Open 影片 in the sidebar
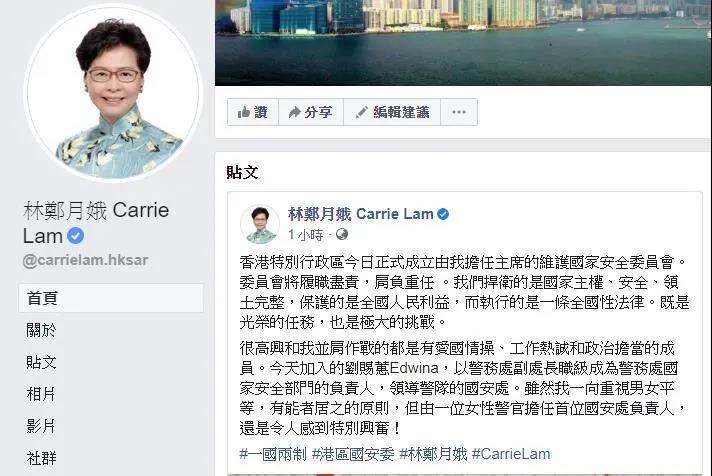This screenshot has width=712, height=476. pyautogui.click(x=41, y=426)
